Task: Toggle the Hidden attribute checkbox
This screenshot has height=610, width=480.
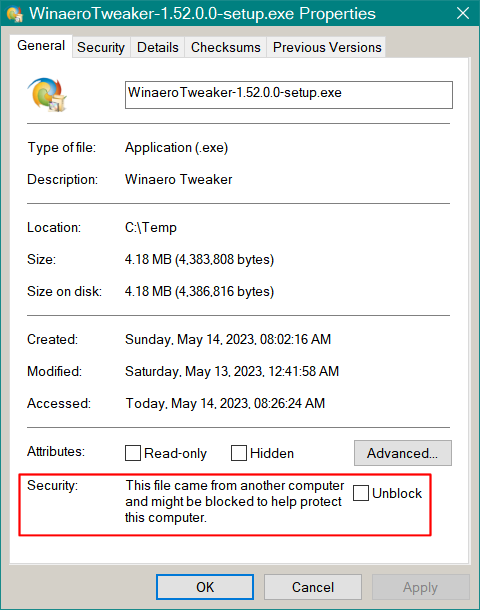Action: click(238, 453)
